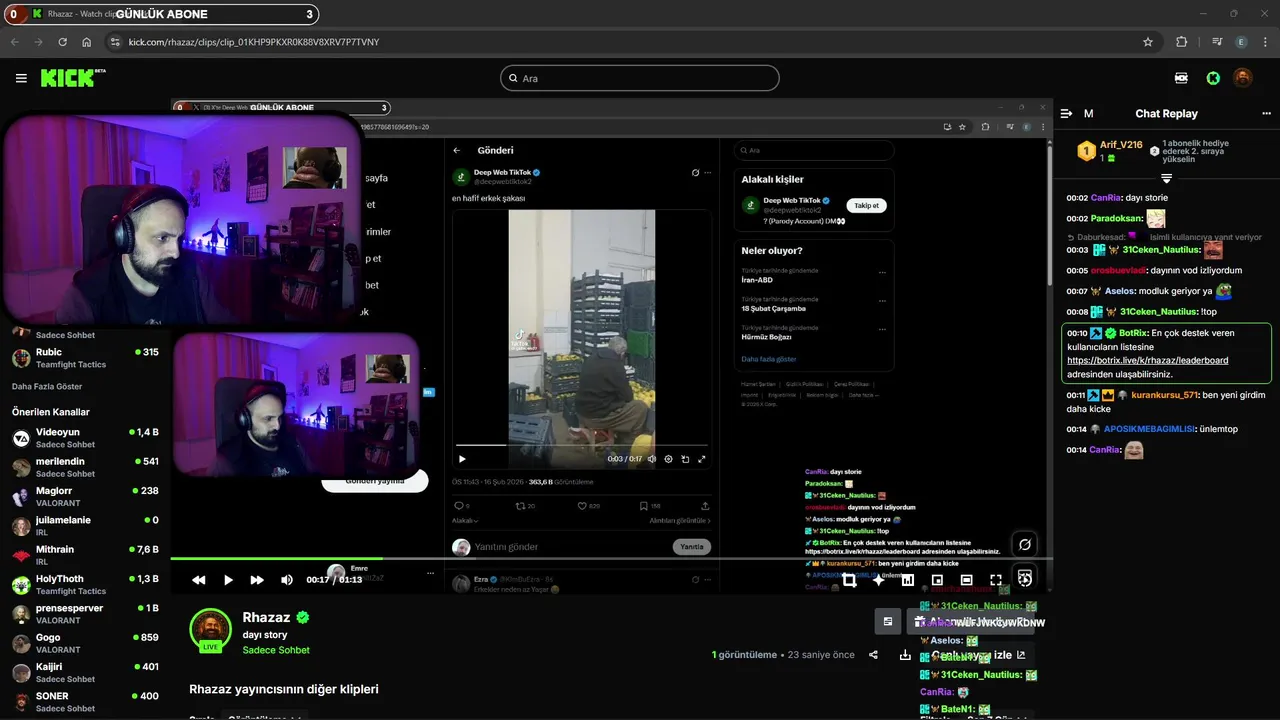Bookmark this page with the star
This screenshot has width=1280, height=720.
point(1148,42)
